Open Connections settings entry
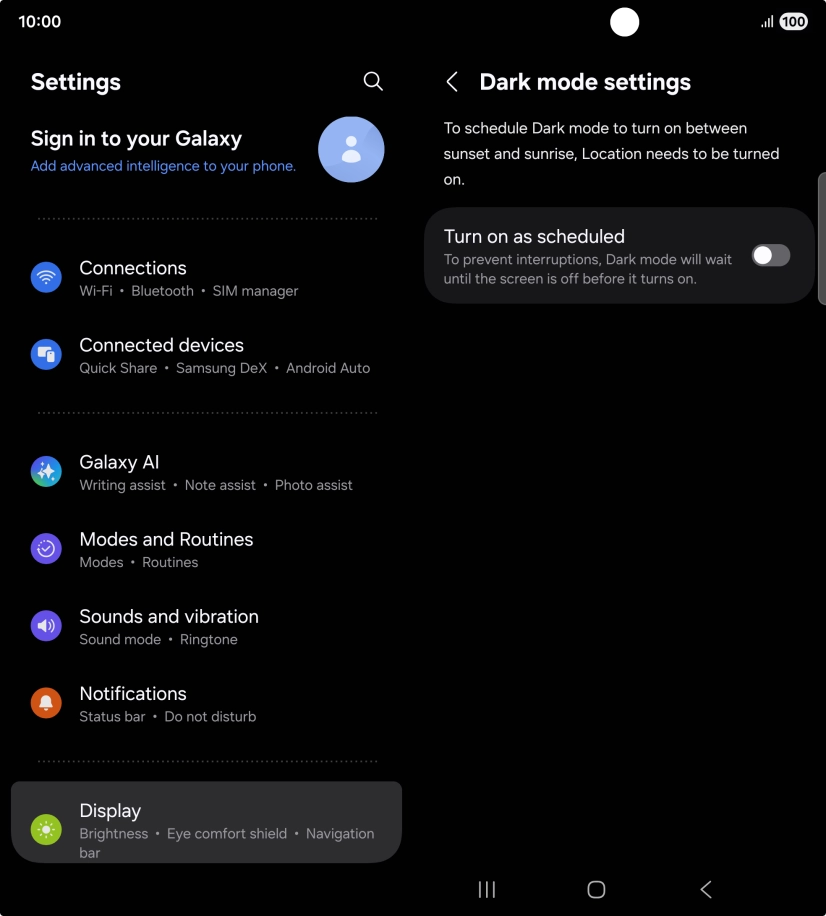This screenshot has height=916, width=826. click(206, 277)
